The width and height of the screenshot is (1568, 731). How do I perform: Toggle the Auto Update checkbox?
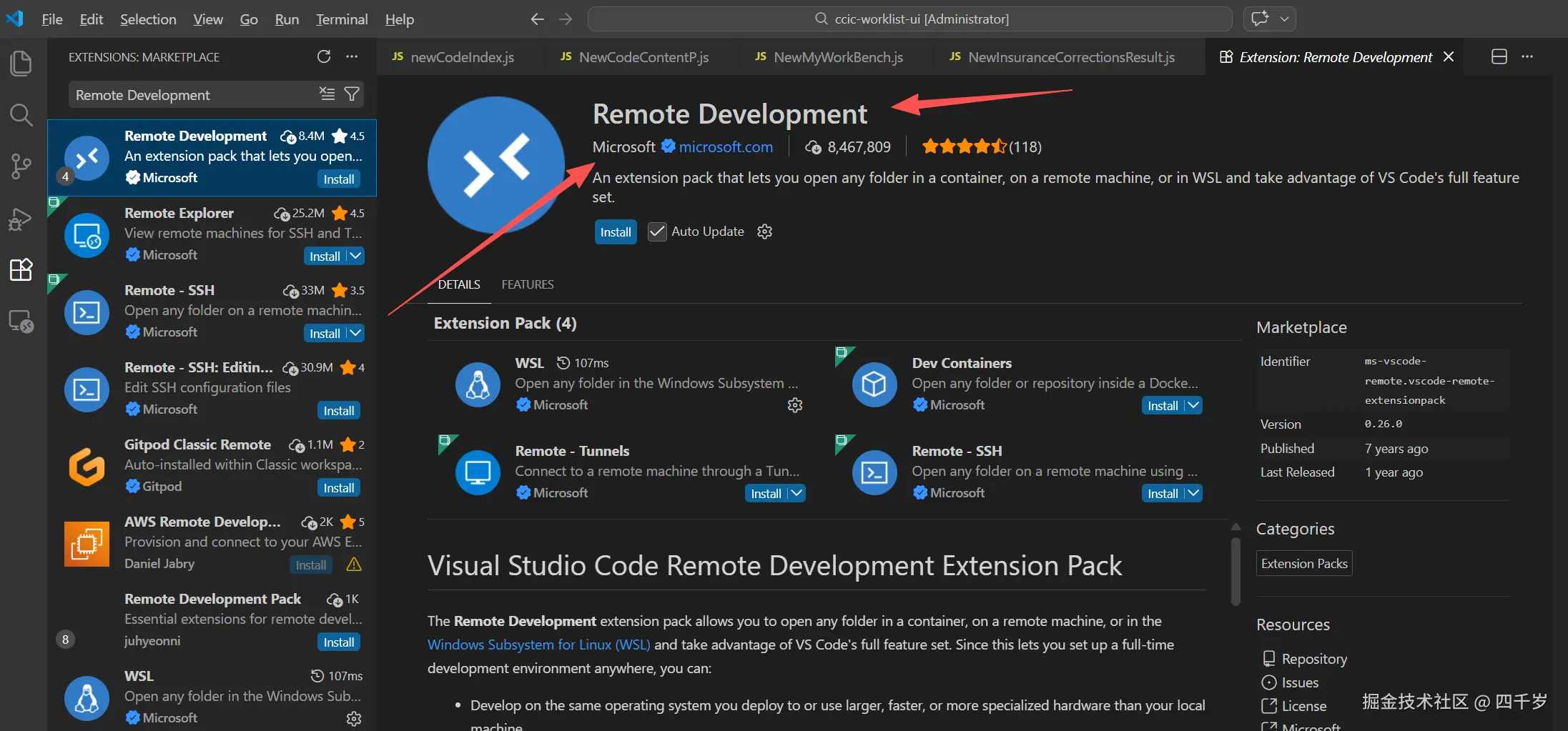(x=656, y=231)
